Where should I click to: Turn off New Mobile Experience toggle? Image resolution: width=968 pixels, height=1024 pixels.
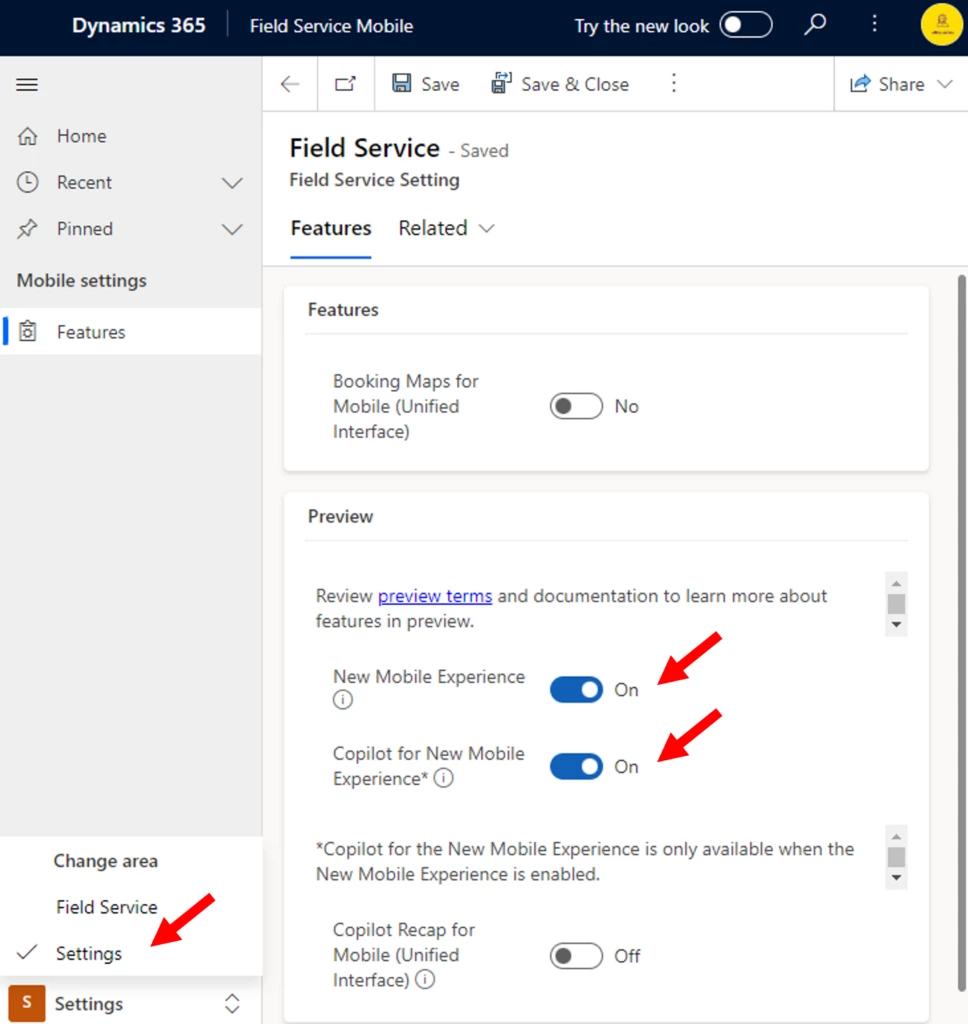coord(576,690)
